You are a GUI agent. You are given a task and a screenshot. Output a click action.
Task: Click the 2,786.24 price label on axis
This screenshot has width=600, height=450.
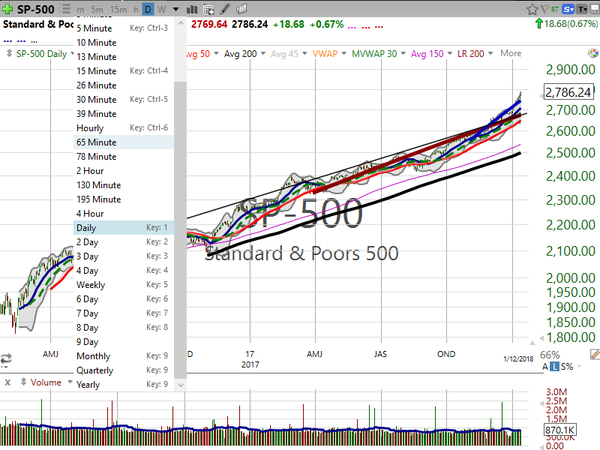pos(568,92)
